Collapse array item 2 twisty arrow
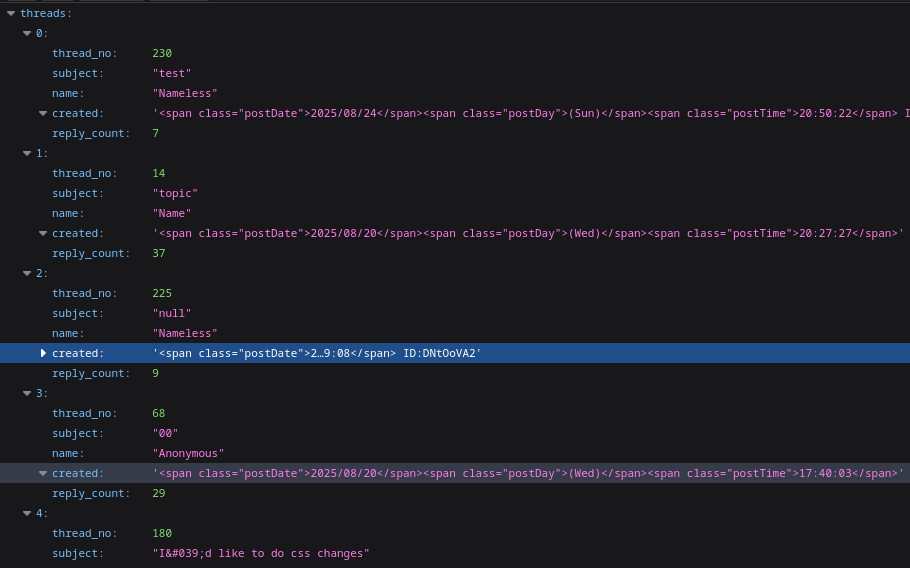The image size is (910, 568). click(27, 273)
